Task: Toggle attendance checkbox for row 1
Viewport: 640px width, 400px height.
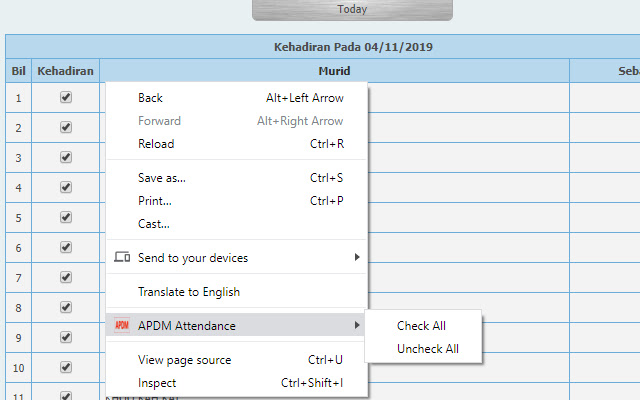Action: tap(66, 97)
